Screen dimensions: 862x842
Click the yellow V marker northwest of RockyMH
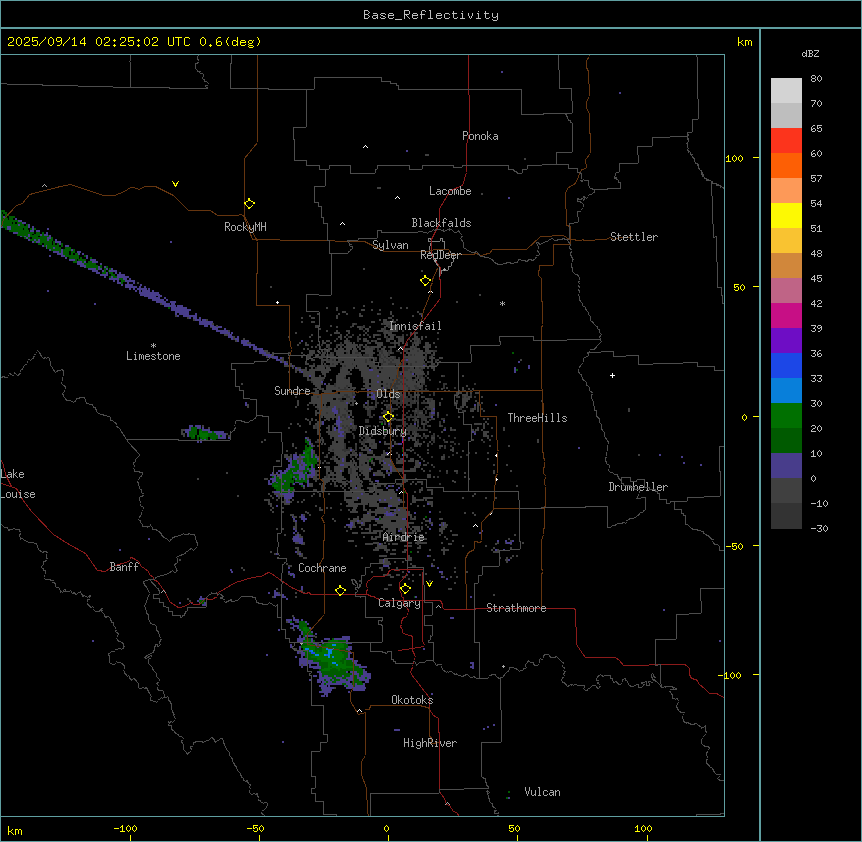[x=175, y=184]
